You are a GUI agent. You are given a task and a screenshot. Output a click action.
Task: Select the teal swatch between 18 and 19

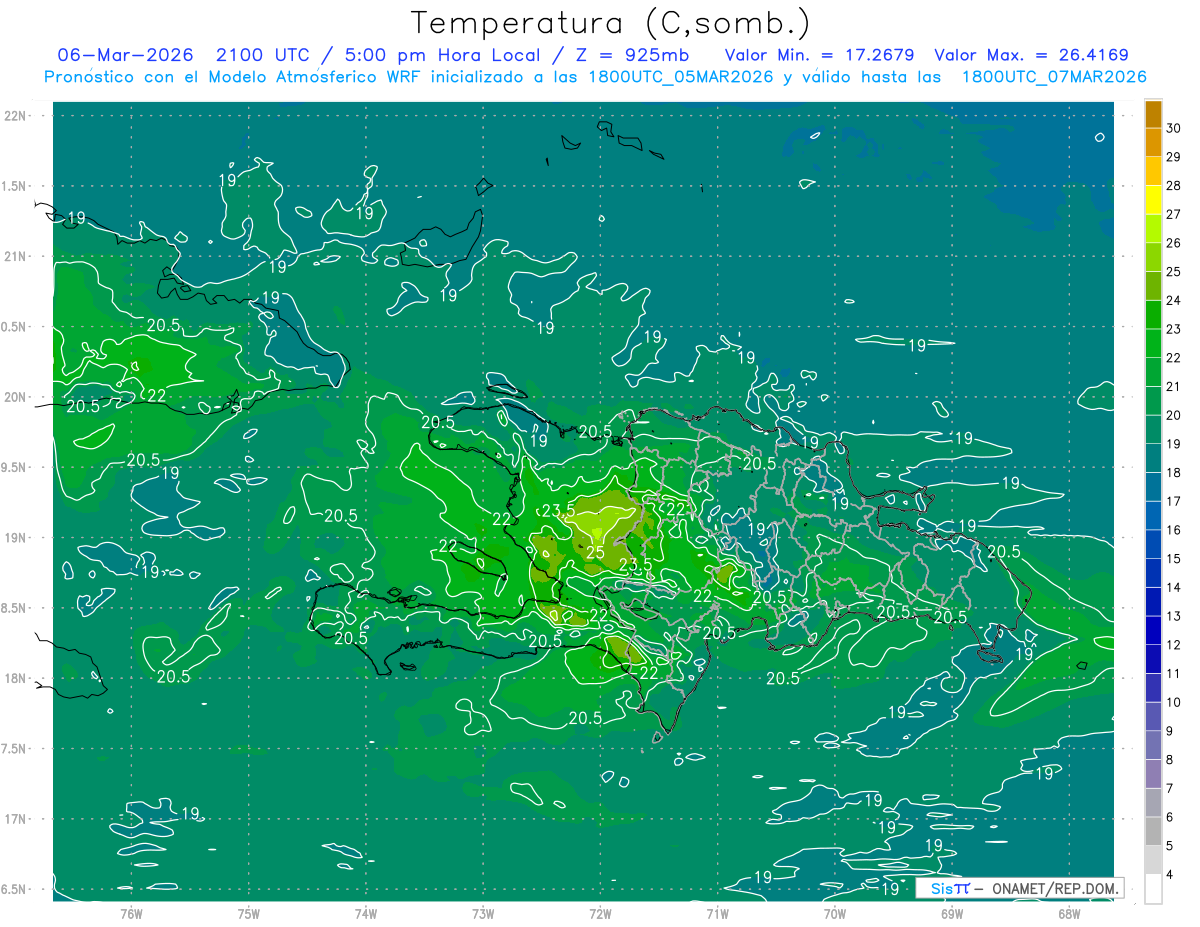coord(1153,459)
